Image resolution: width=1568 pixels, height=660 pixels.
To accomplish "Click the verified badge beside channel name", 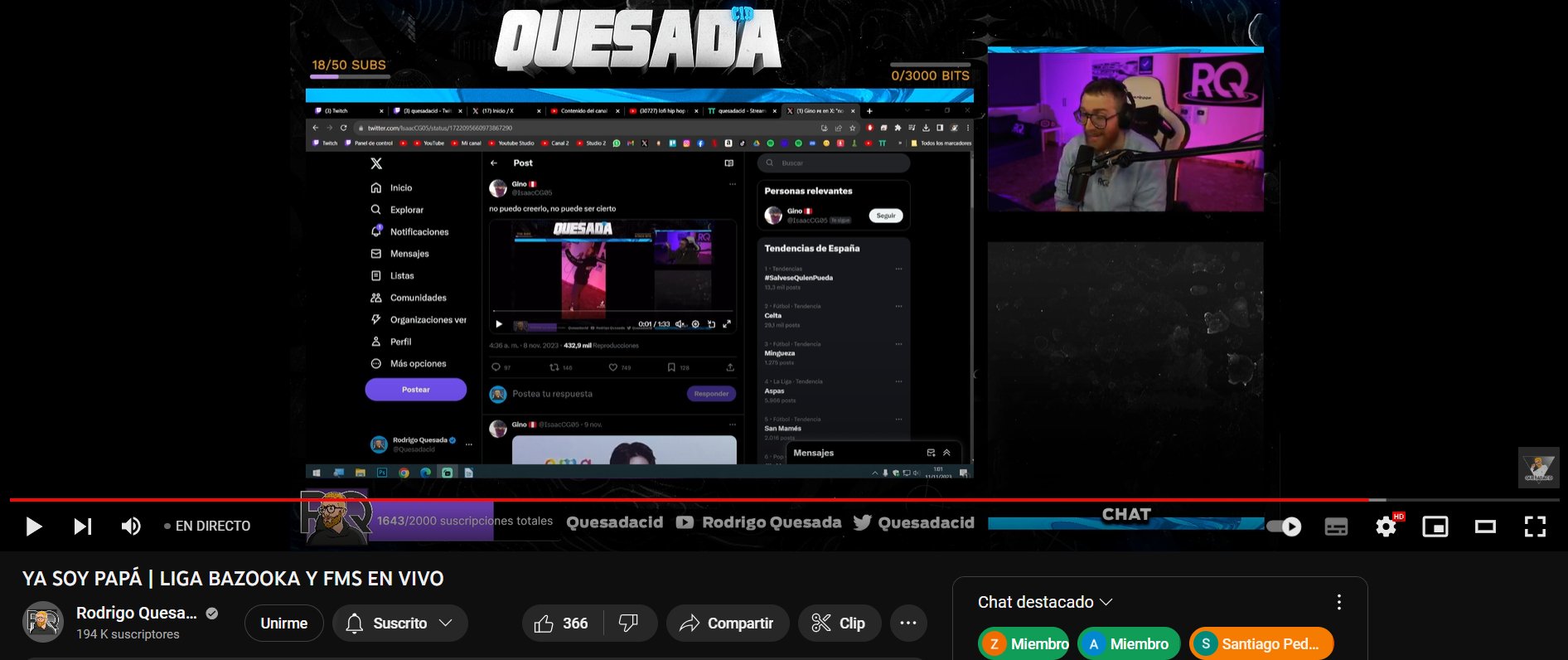I will tap(212, 614).
